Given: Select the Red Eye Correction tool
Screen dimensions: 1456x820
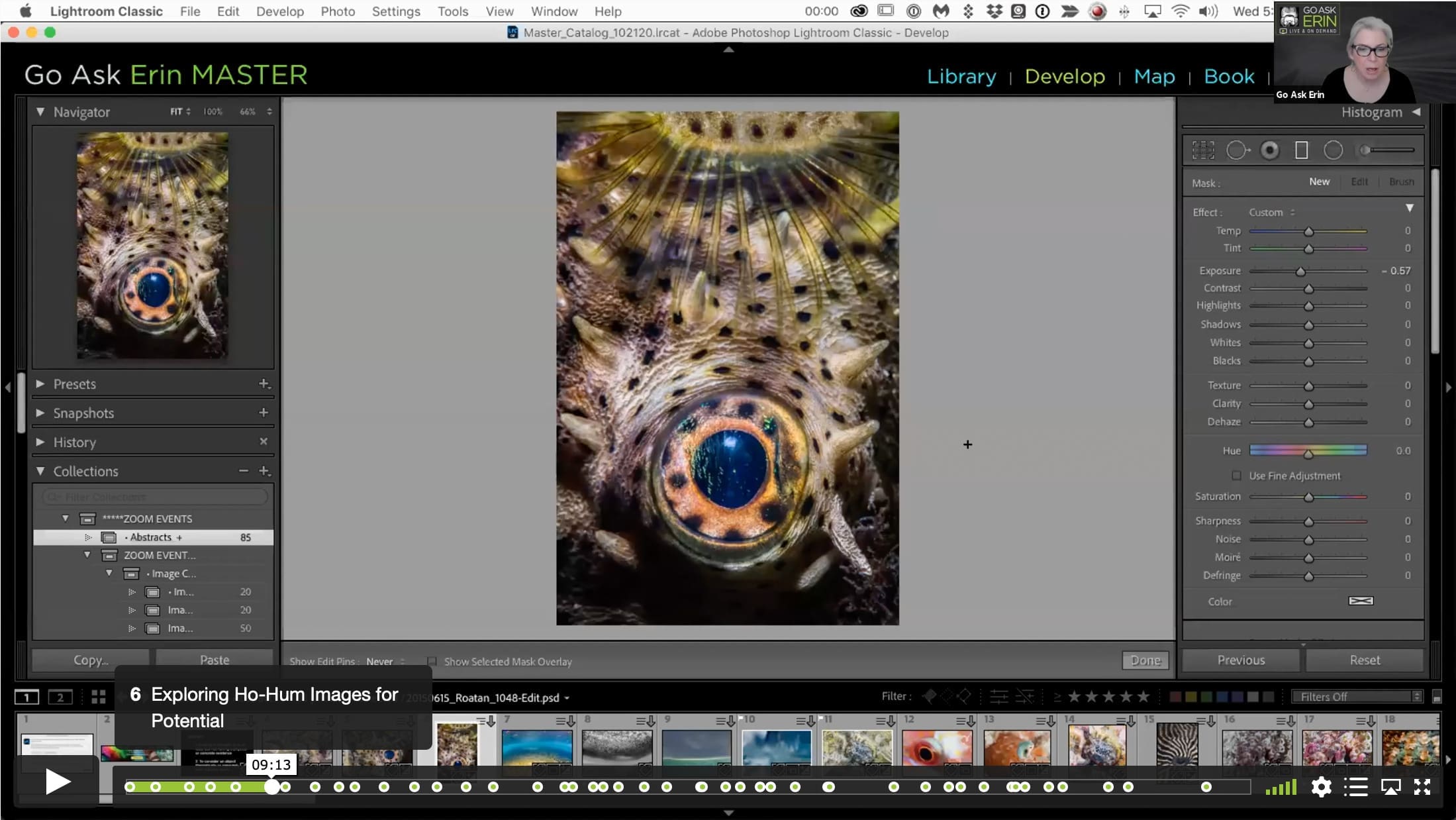Looking at the screenshot, I should pos(1269,150).
